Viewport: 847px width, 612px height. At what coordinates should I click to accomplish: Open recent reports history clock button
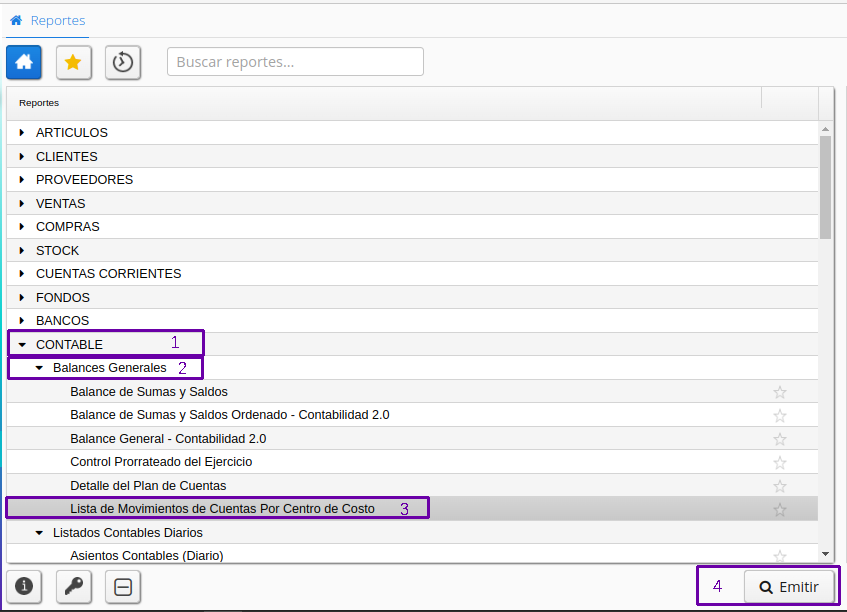point(123,62)
